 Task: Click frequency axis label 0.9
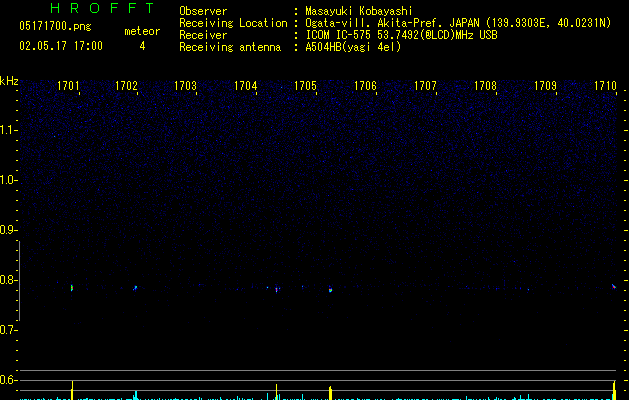pyautogui.click(x=8, y=230)
